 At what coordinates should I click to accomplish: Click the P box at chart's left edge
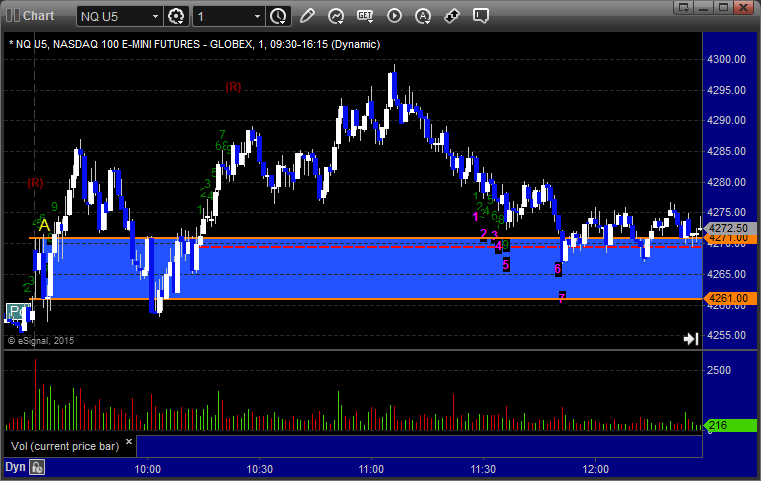coord(16,311)
